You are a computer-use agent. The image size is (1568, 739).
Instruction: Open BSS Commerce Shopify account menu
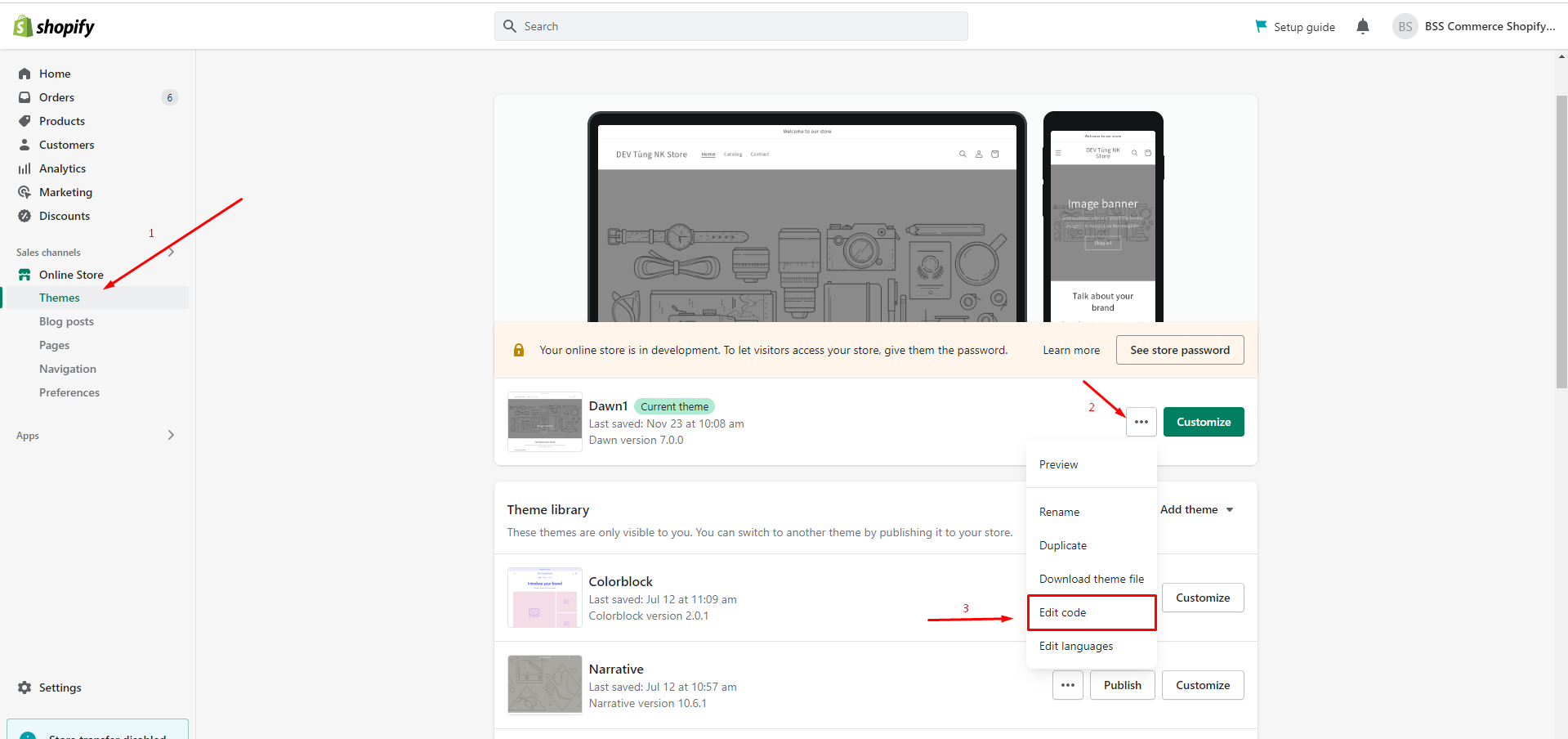[1475, 26]
